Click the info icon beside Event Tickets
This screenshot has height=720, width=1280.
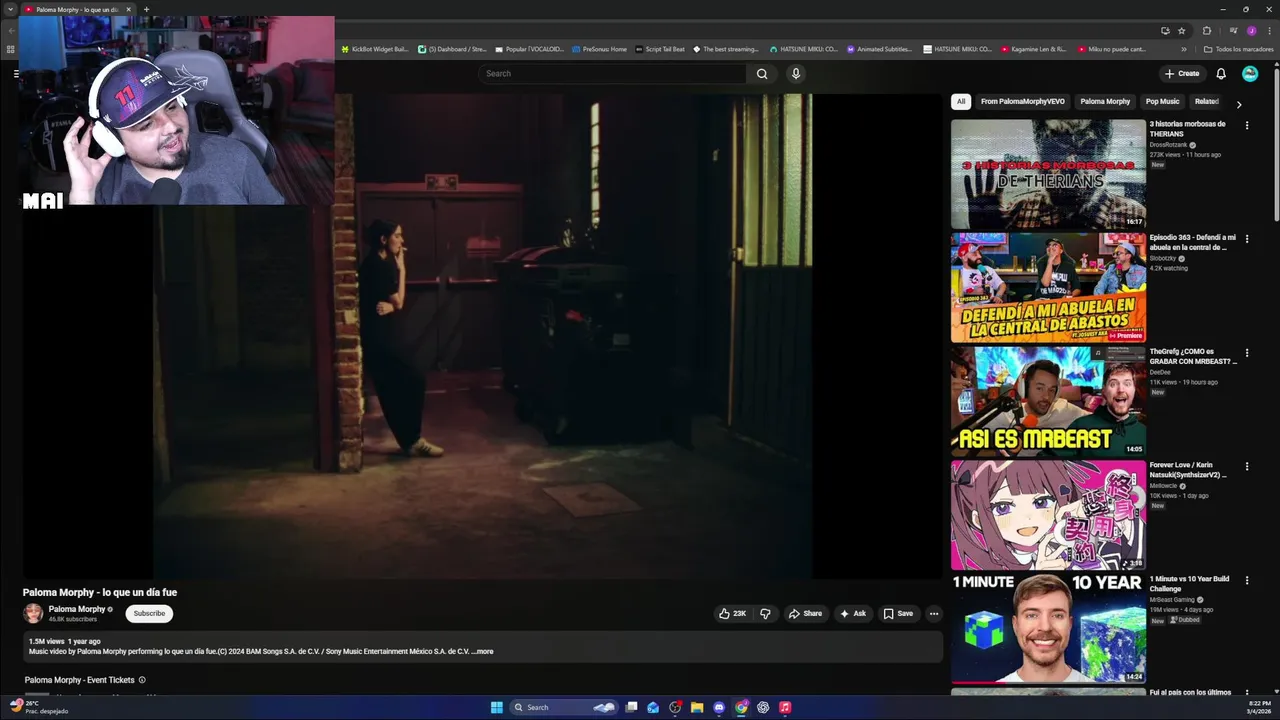(142, 680)
